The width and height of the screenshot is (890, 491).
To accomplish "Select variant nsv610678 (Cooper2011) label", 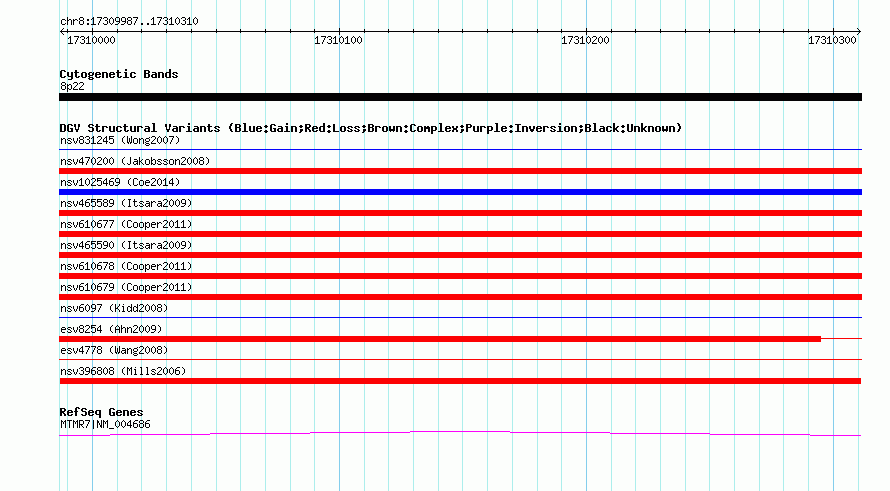I will pyautogui.click(x=126, y=266).
